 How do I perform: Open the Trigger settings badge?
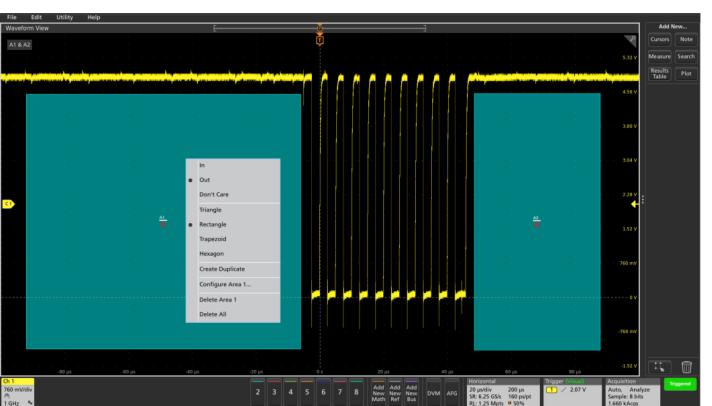pos(573,392)
